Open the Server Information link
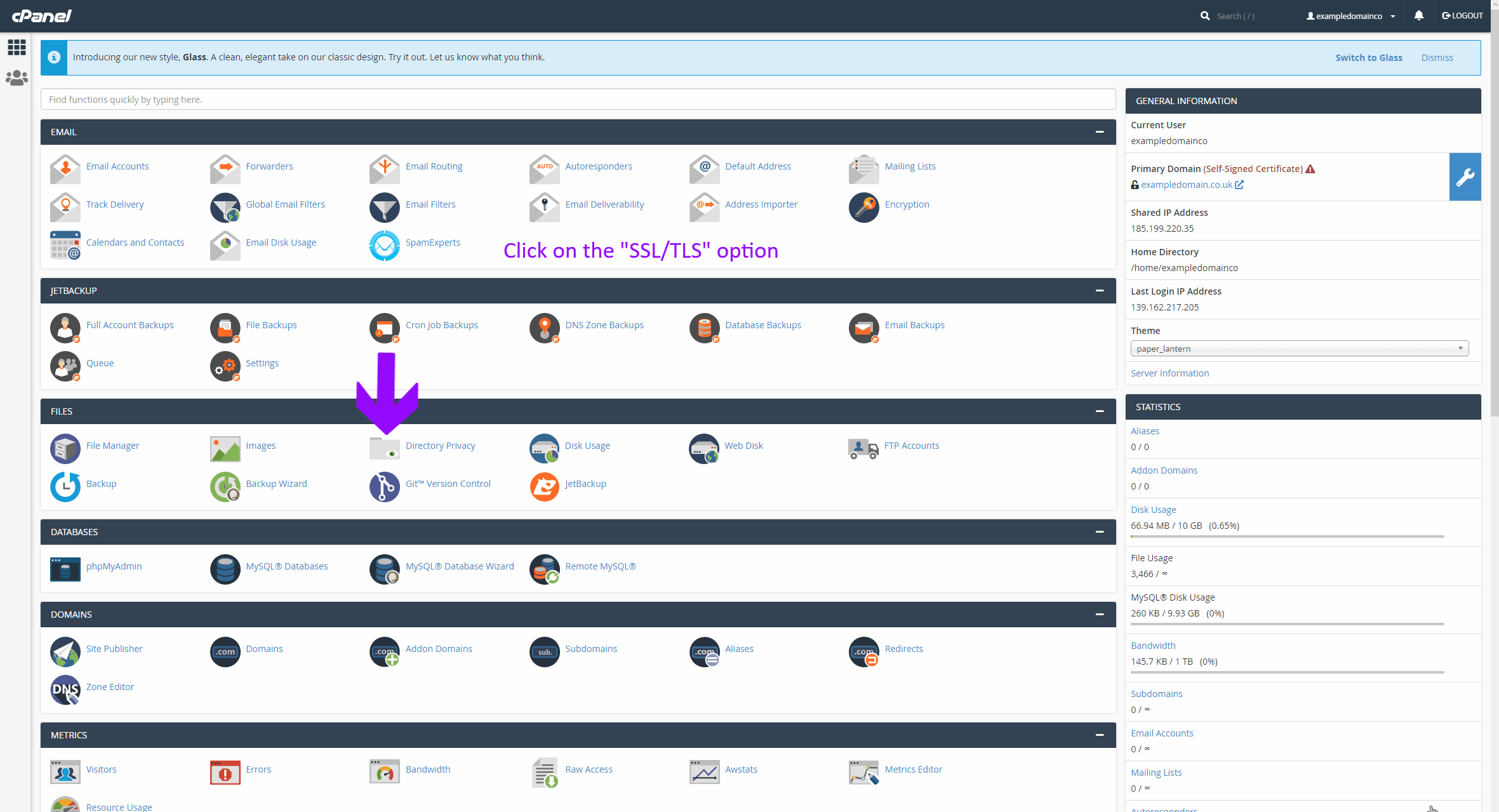Screen dimensions: 1499x812 coord(1169,373)
